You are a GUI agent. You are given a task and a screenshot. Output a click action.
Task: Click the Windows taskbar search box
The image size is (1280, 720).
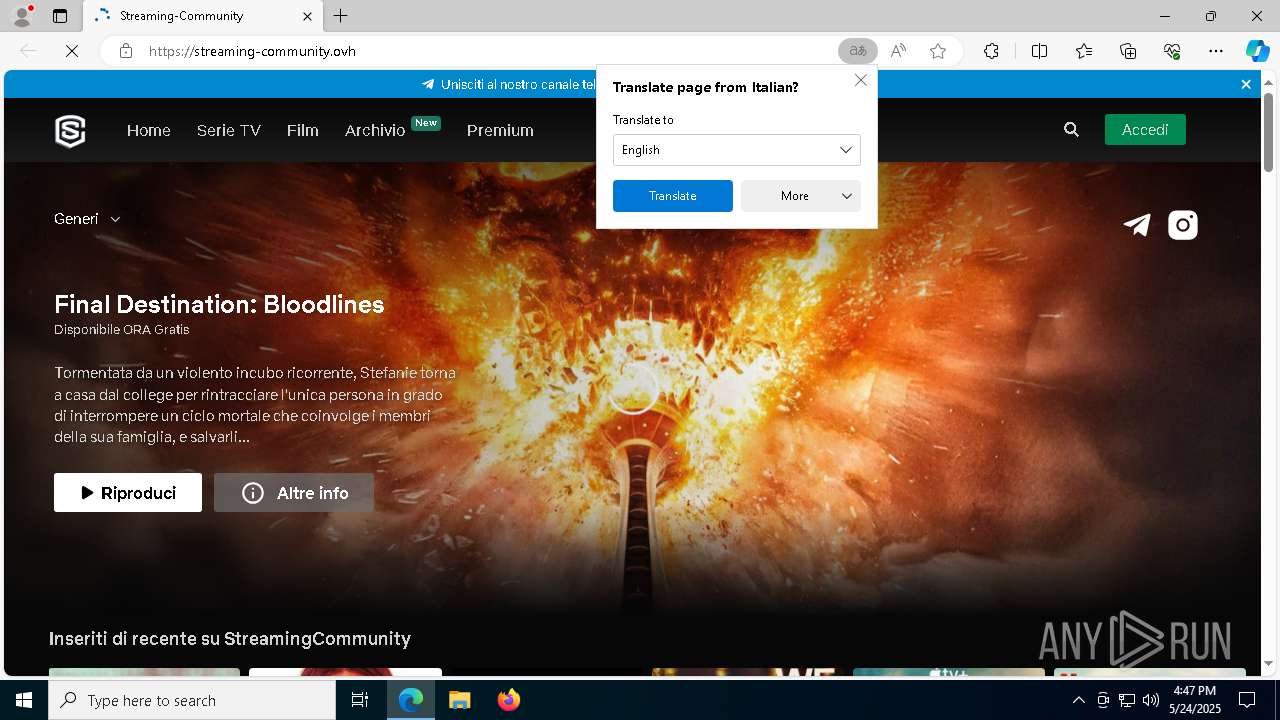pos(192,700)
